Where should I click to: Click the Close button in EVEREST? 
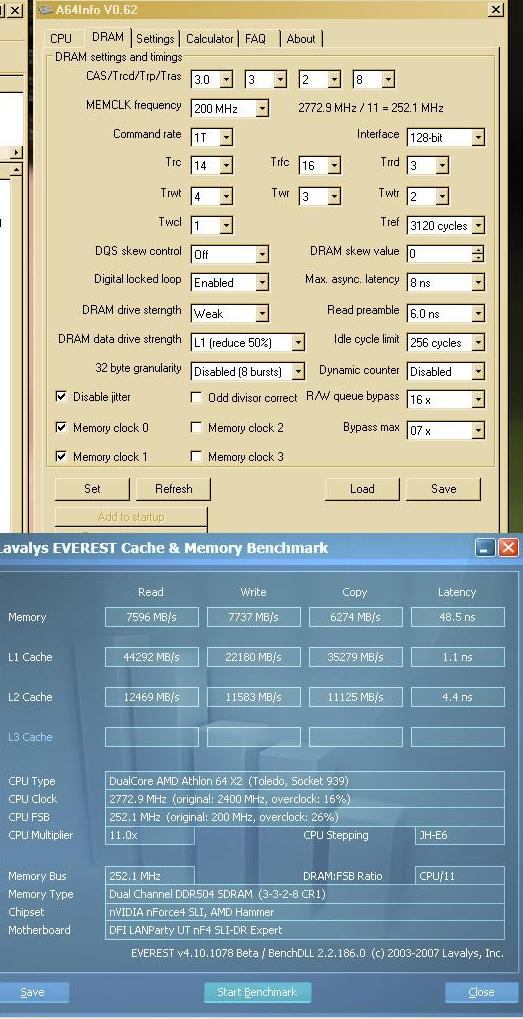[481, 992]
